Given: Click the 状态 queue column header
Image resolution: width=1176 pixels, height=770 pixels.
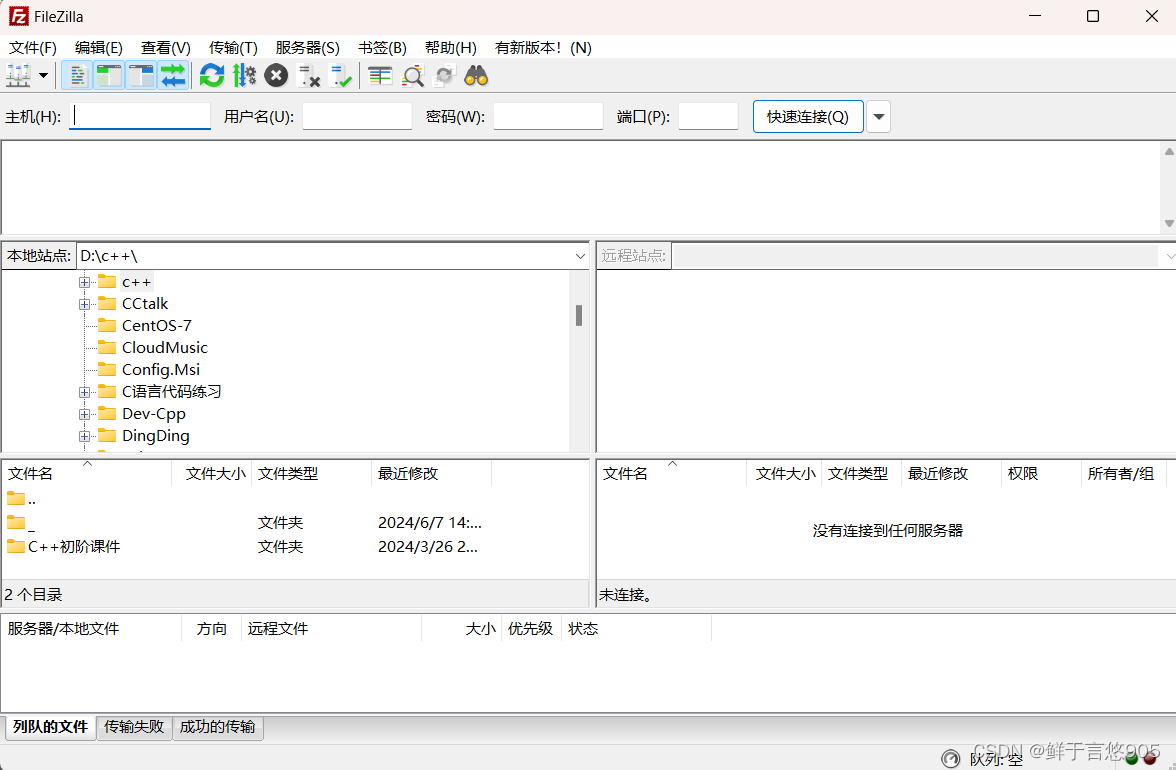Looking at the screenshot, I should pos(636,629).
